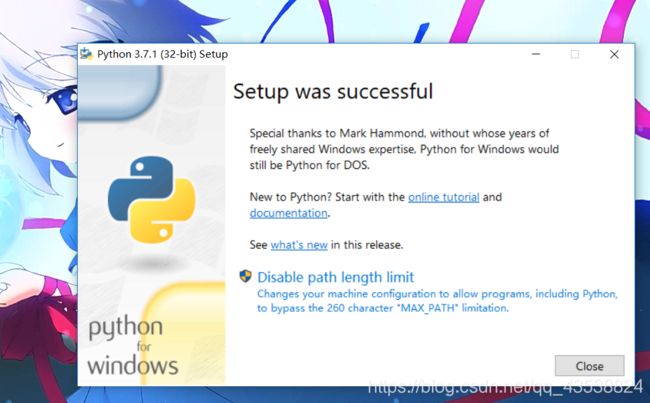Click the window title 'Python 3.7.1 (32-bit) Setup'
Screen dimensions: 650x403
pos(162,54)
